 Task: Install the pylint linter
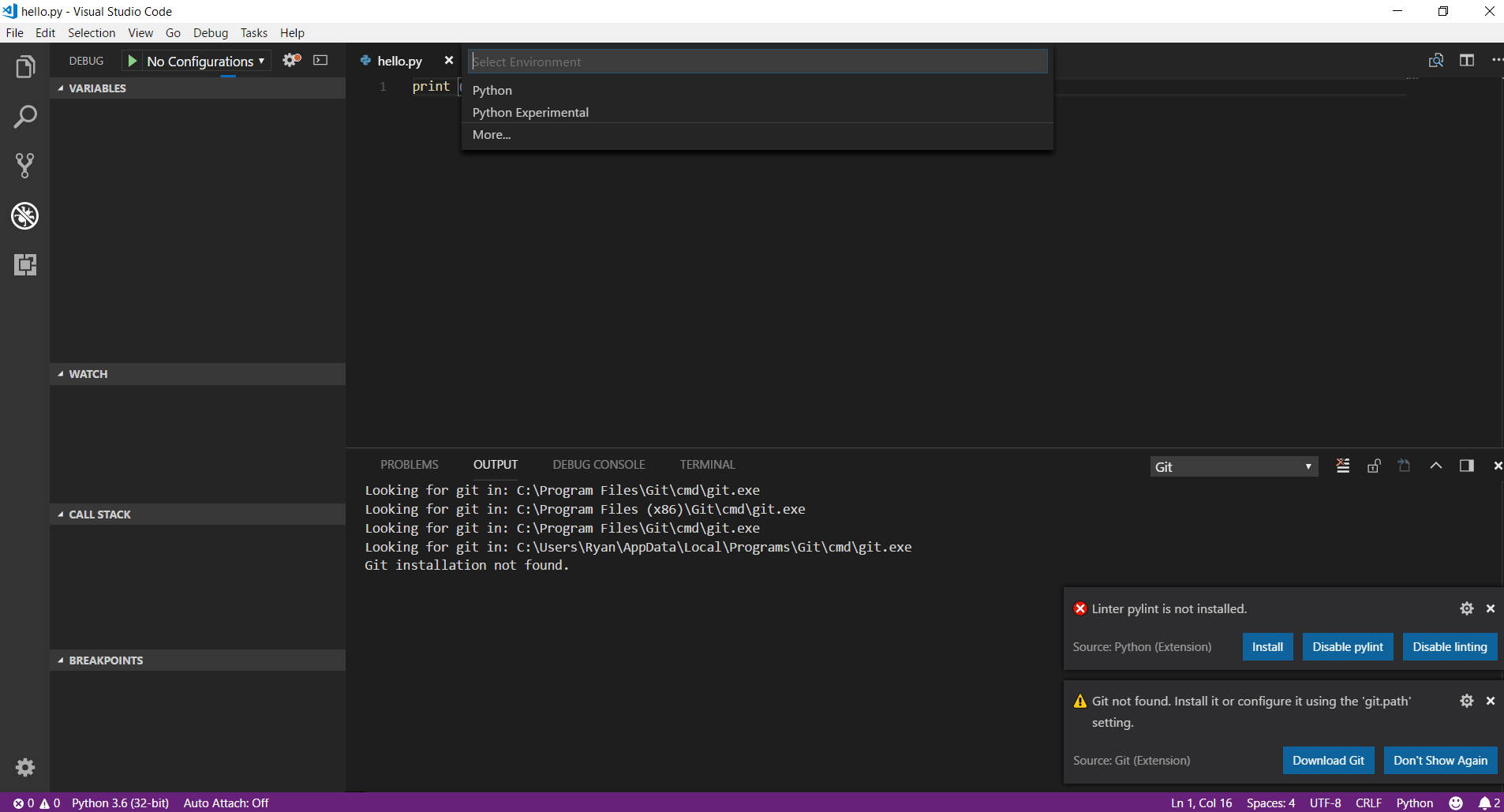[x=1266, y=646]
